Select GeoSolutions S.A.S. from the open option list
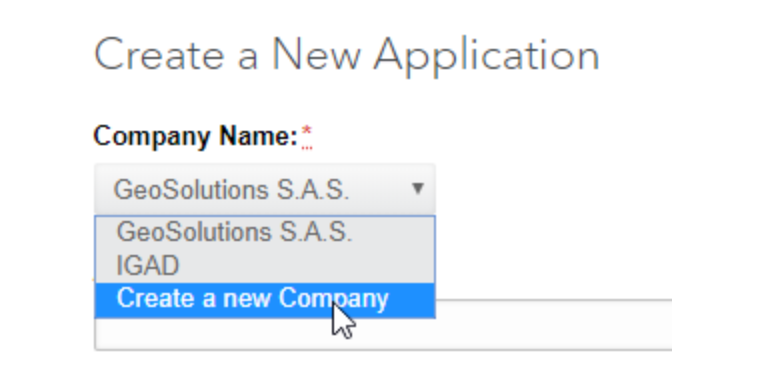The width and height of the screenshot is (769, 389). [x=265, y=232]
